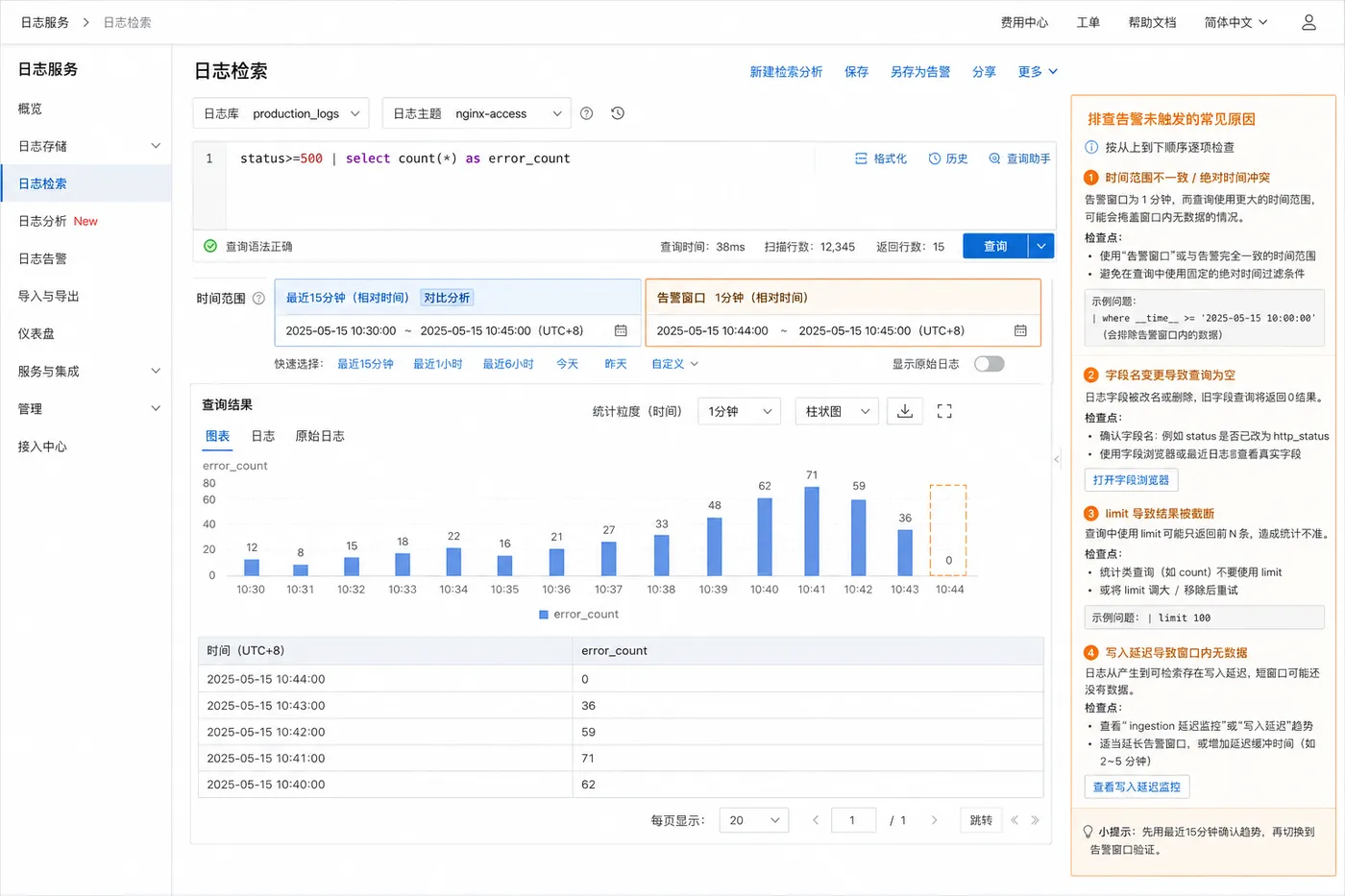Download the chart results
Viewport: 1345px width, 896px height.
tap(905, 411)
